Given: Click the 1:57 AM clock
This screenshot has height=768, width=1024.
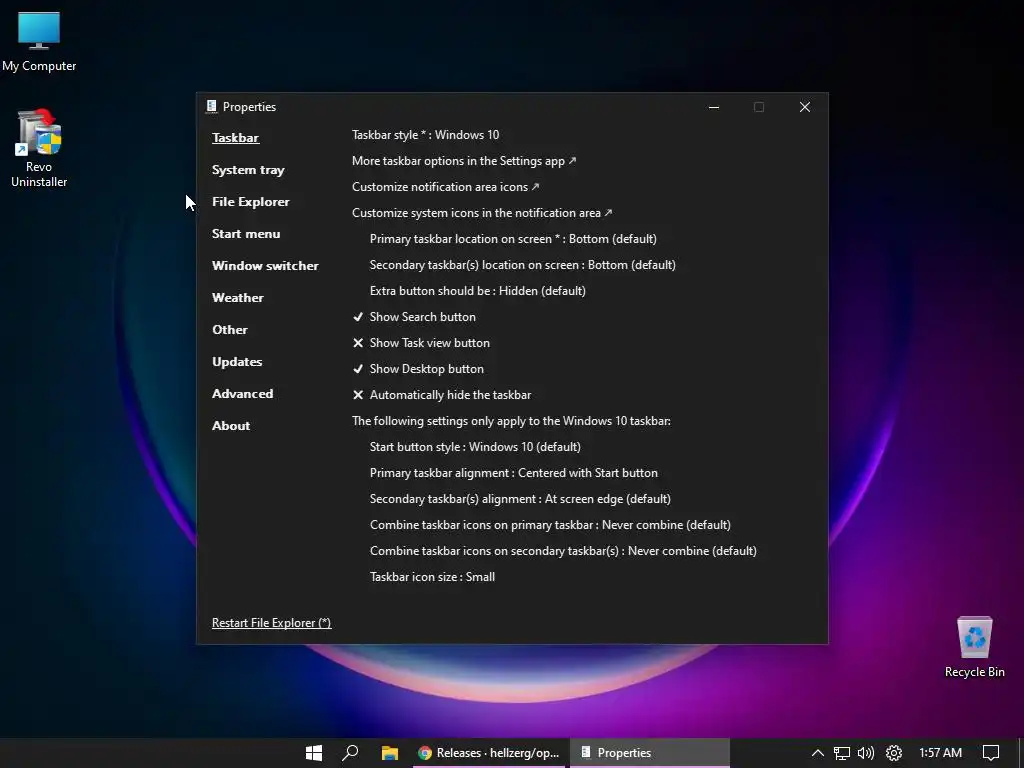Looking at the screenshot, I should tap(940, 753).
